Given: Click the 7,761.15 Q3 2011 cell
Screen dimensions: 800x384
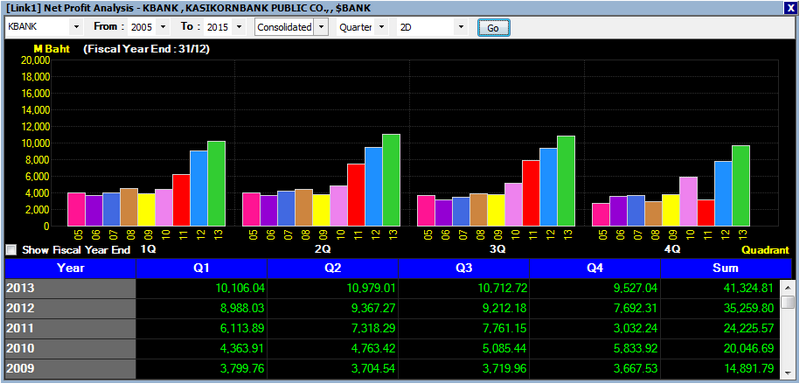Looking at the screenshot, I should point(464,328).
